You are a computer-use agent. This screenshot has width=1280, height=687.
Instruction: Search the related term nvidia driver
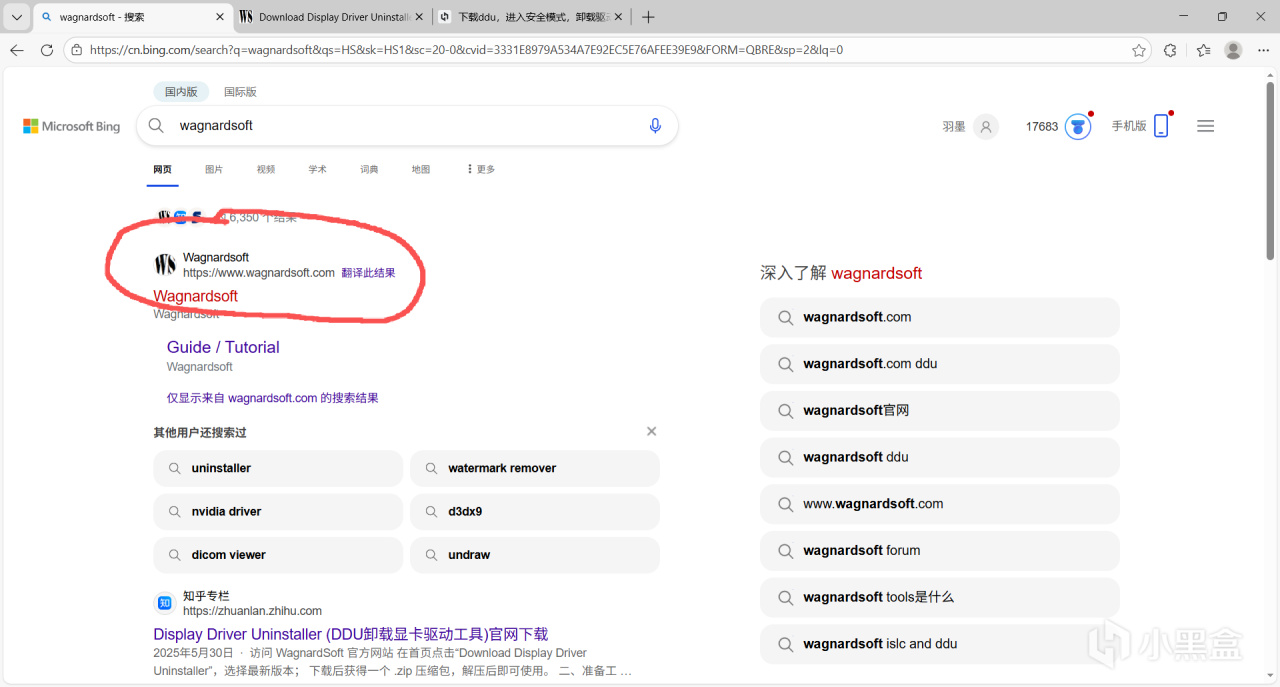(278, 511)
